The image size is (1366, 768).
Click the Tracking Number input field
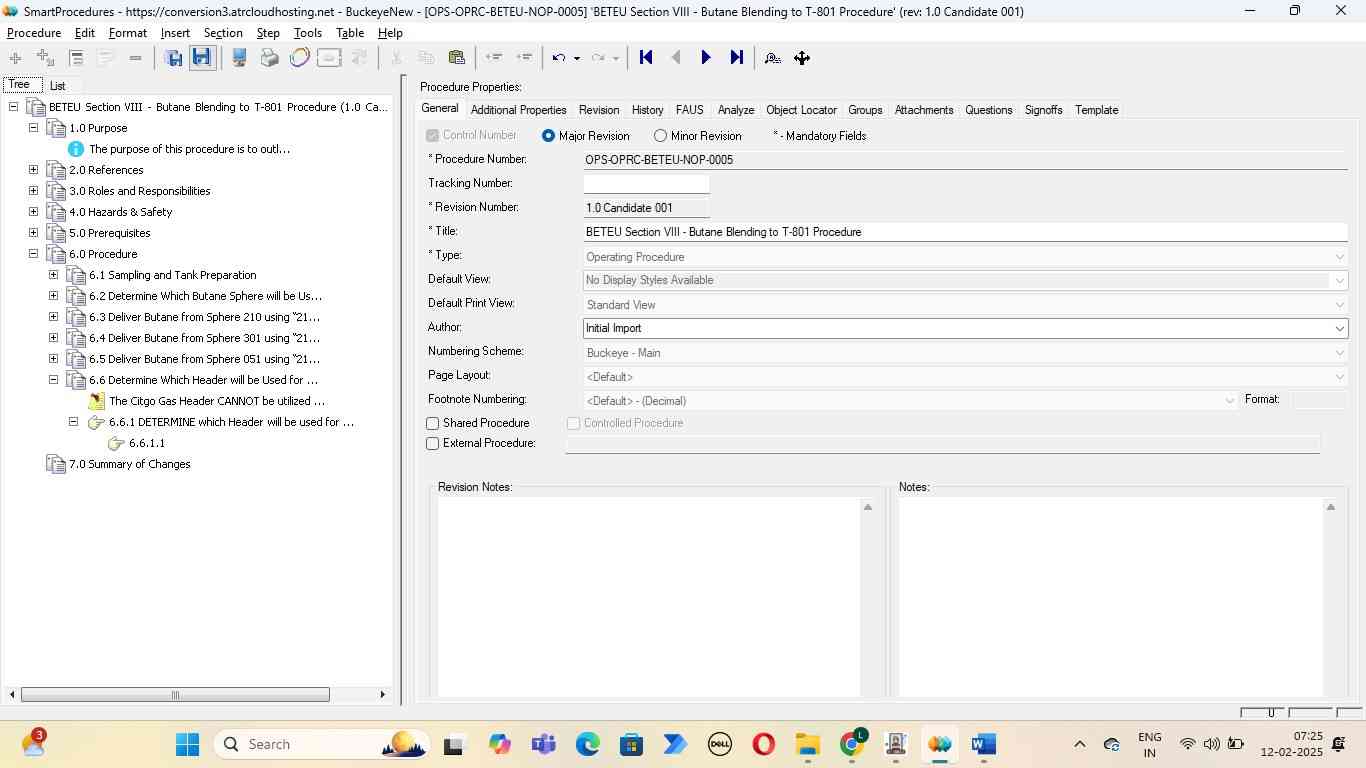(x=646, y=184)
